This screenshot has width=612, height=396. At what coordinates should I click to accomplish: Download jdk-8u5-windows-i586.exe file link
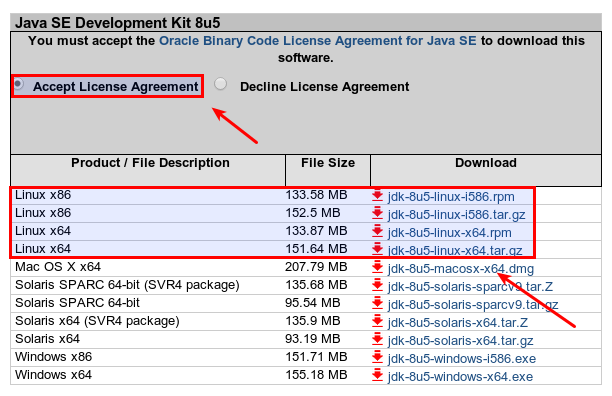point(462,359)
